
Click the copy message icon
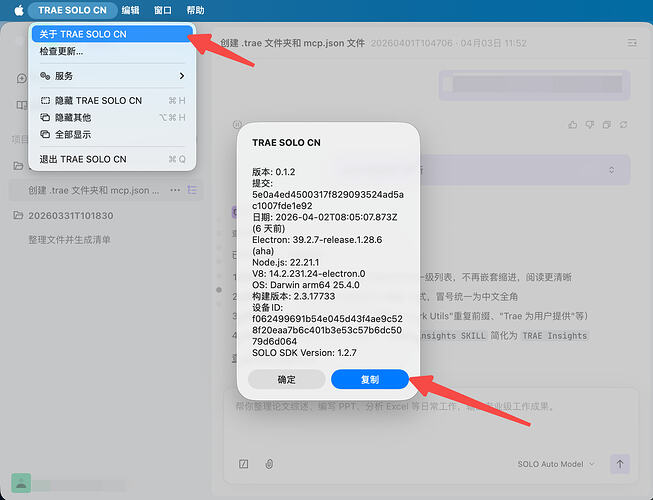(x=606, y=124)
